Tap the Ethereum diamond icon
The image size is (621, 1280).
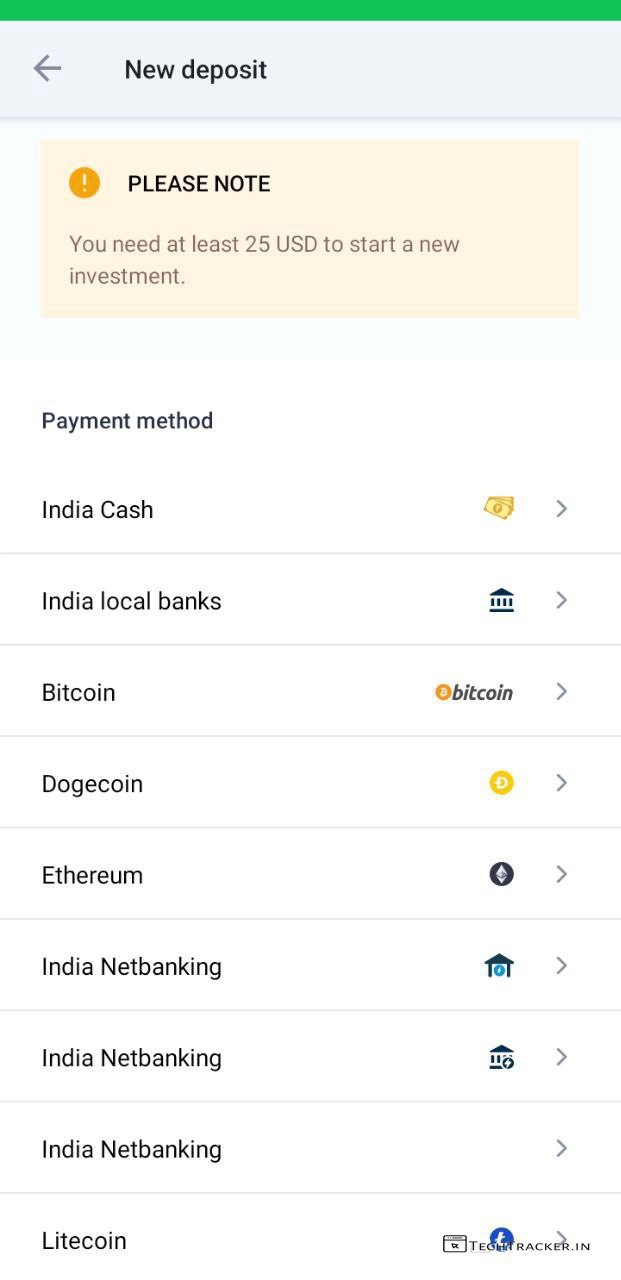coord(501,875)
